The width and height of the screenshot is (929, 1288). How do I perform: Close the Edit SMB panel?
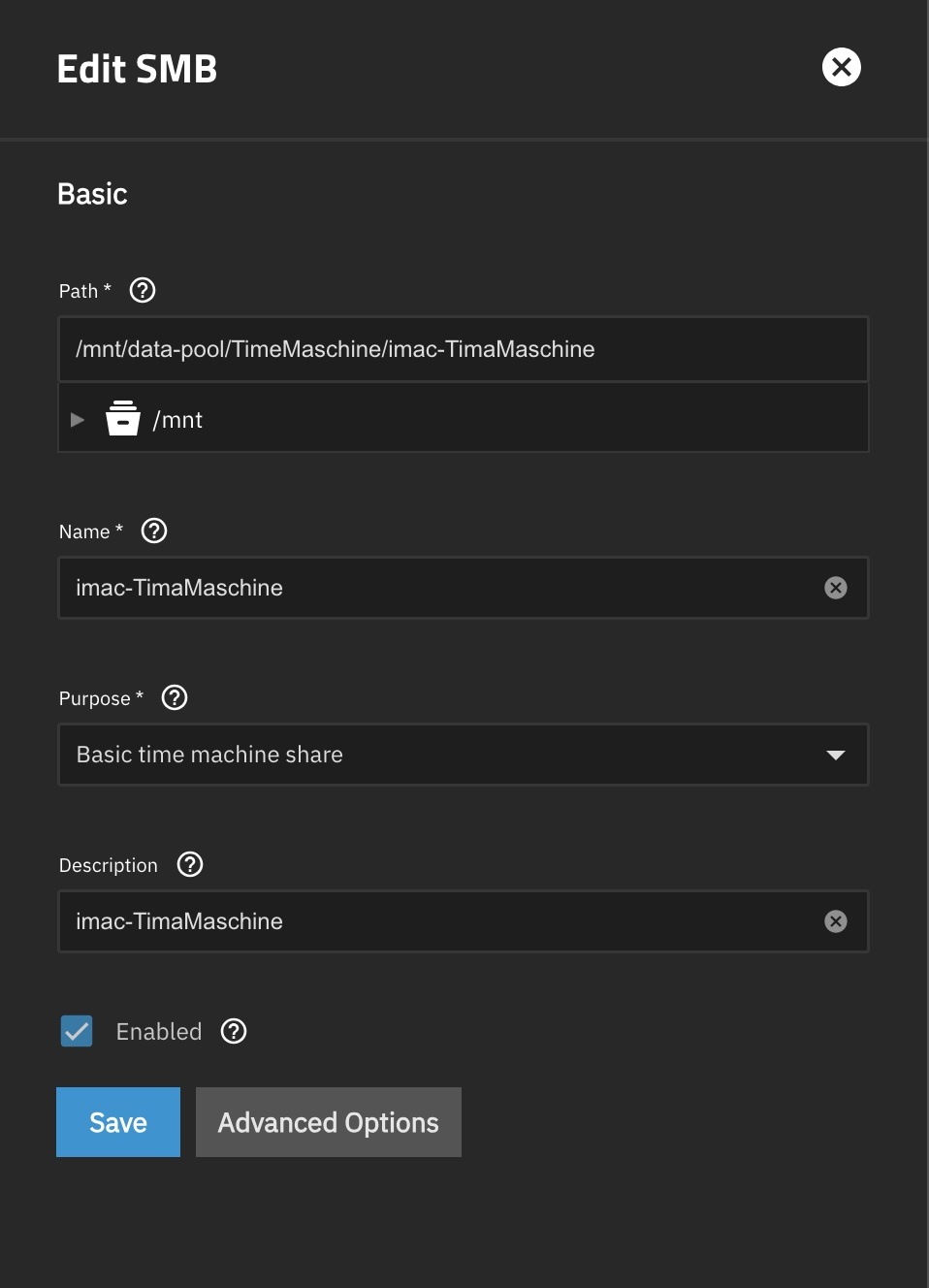(842, 67)
